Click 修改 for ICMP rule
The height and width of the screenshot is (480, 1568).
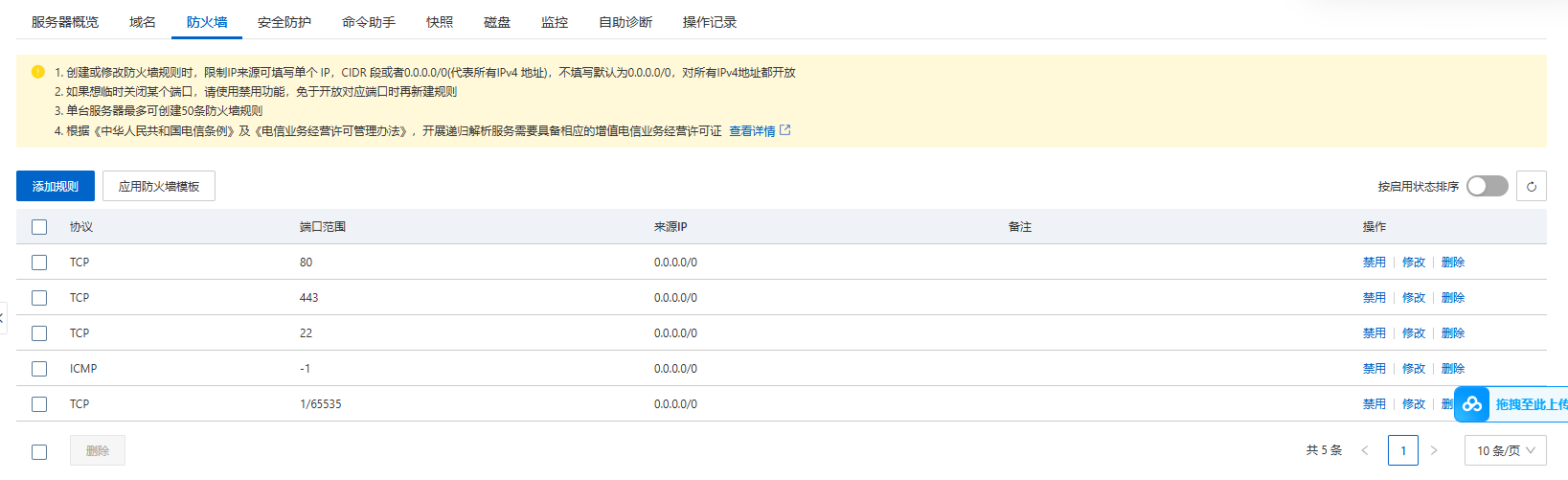coord(1414,369)
